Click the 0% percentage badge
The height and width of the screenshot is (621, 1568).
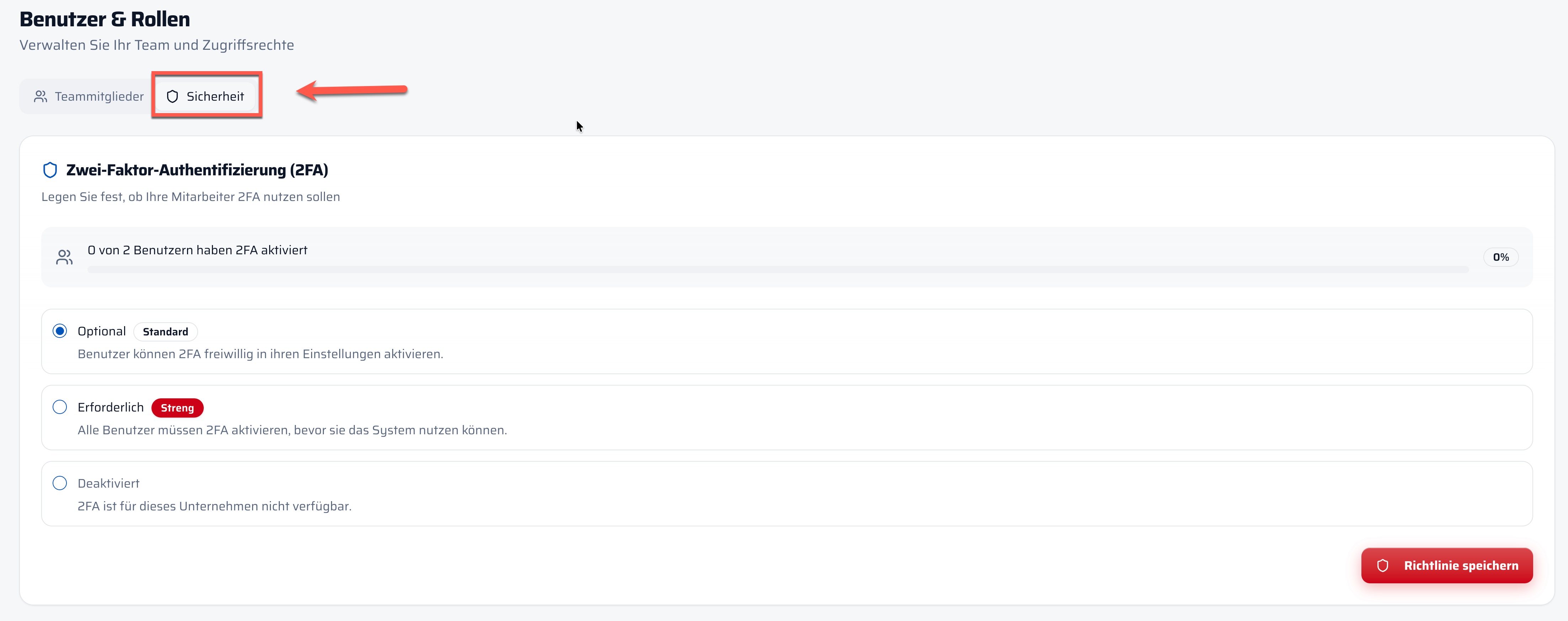click(1501, 258)
